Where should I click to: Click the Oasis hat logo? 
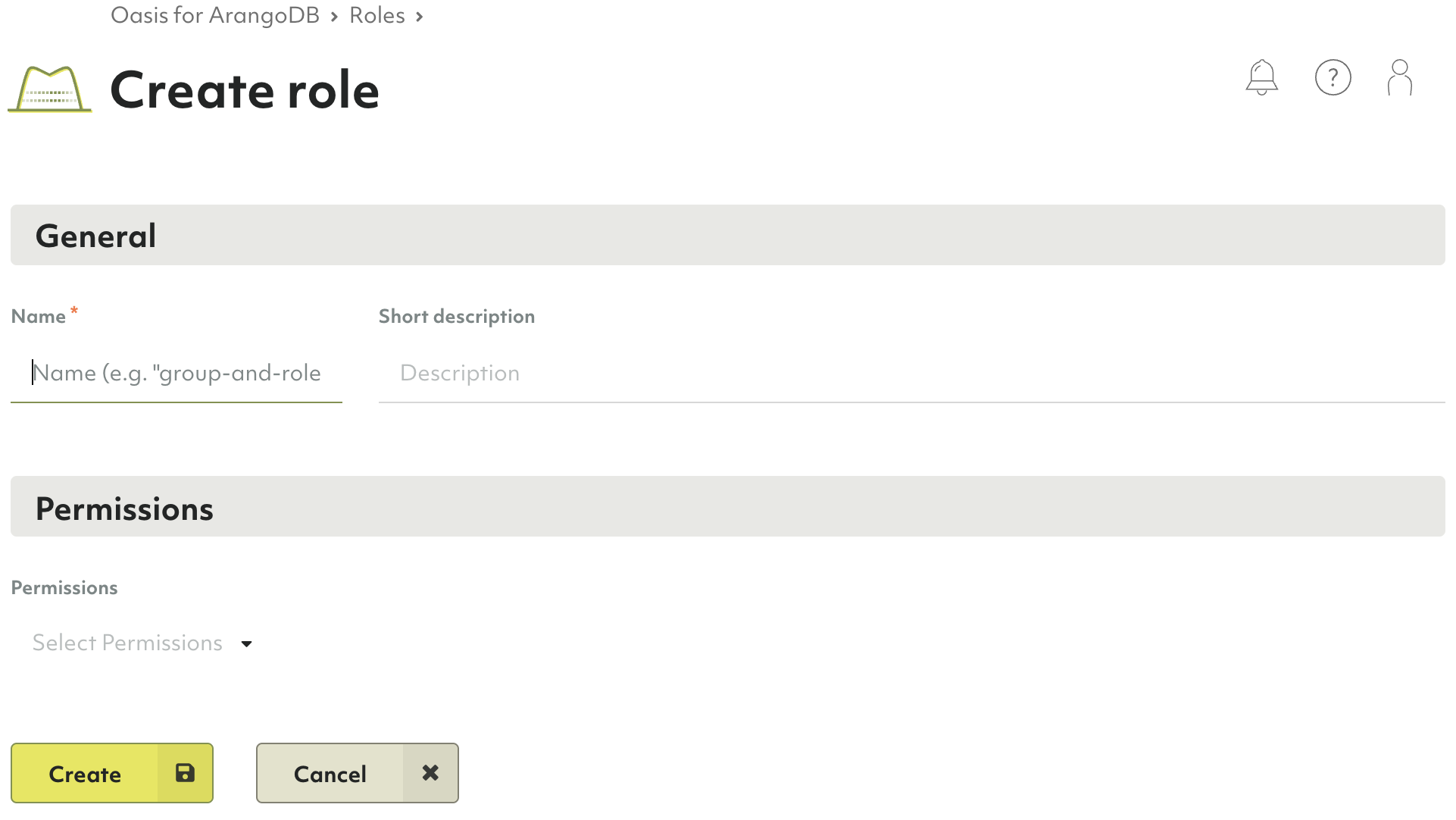(x=50, y=90)
